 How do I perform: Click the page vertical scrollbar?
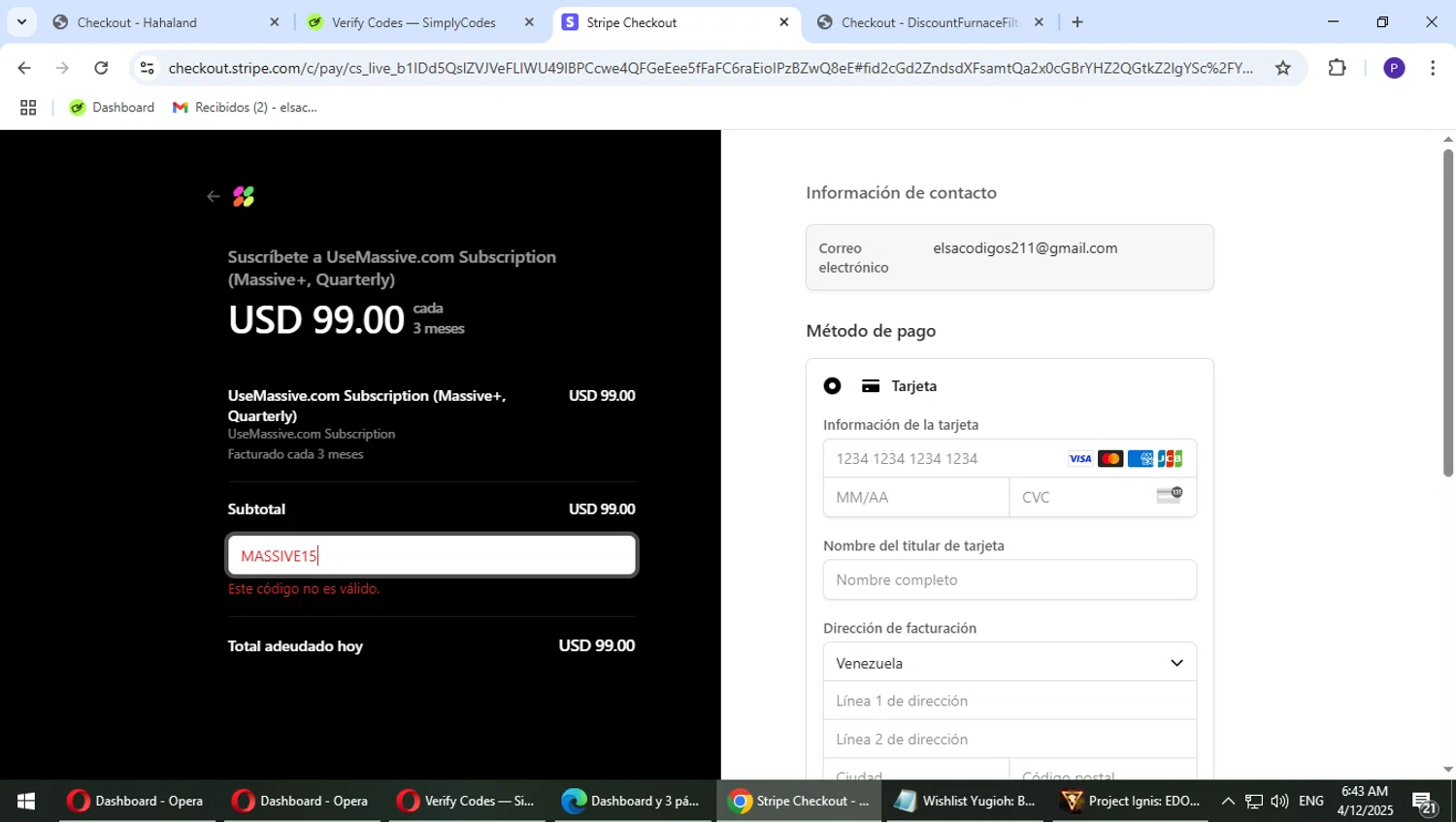pyautogui.click(x=1448, y=312)
